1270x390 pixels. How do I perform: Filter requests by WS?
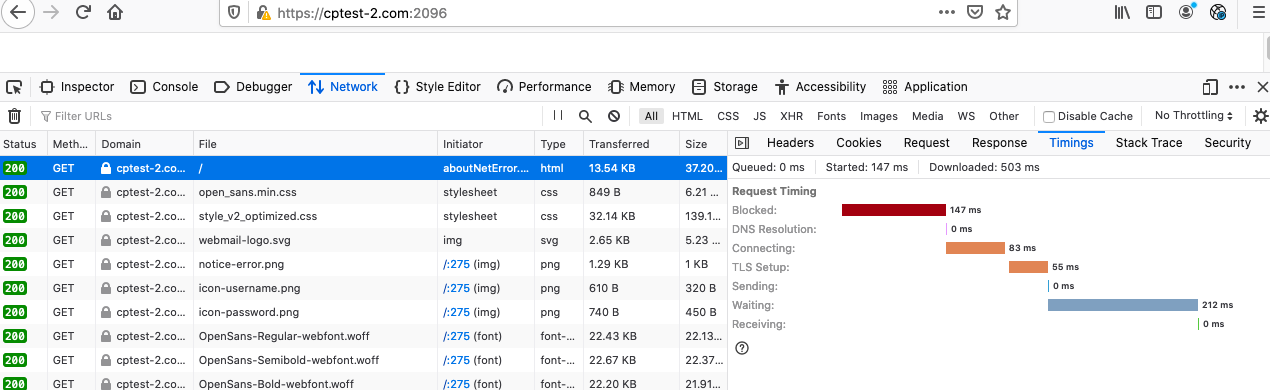(x=966, y=116)
